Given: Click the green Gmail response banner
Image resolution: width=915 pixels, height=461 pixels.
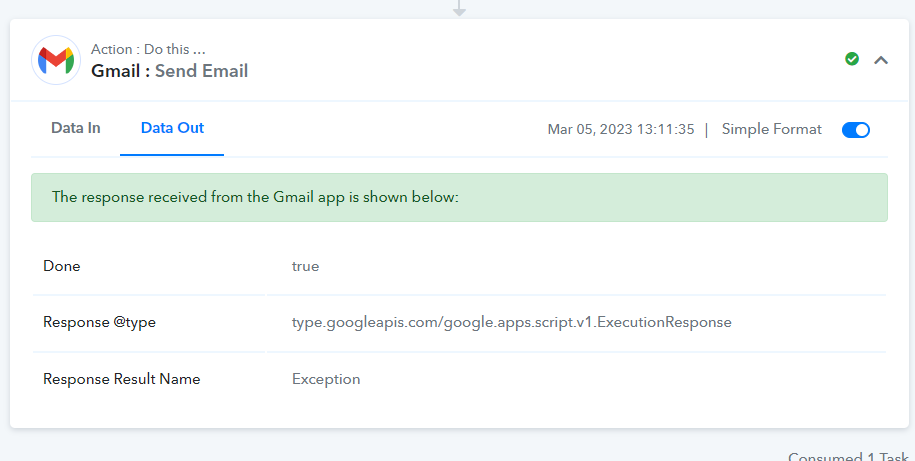Looking at the screenshot, I should (459, 197).
